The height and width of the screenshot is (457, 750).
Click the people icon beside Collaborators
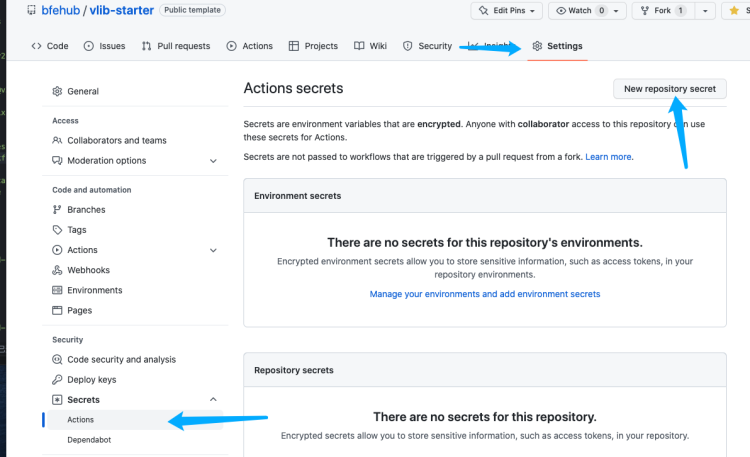coord(57,140)
